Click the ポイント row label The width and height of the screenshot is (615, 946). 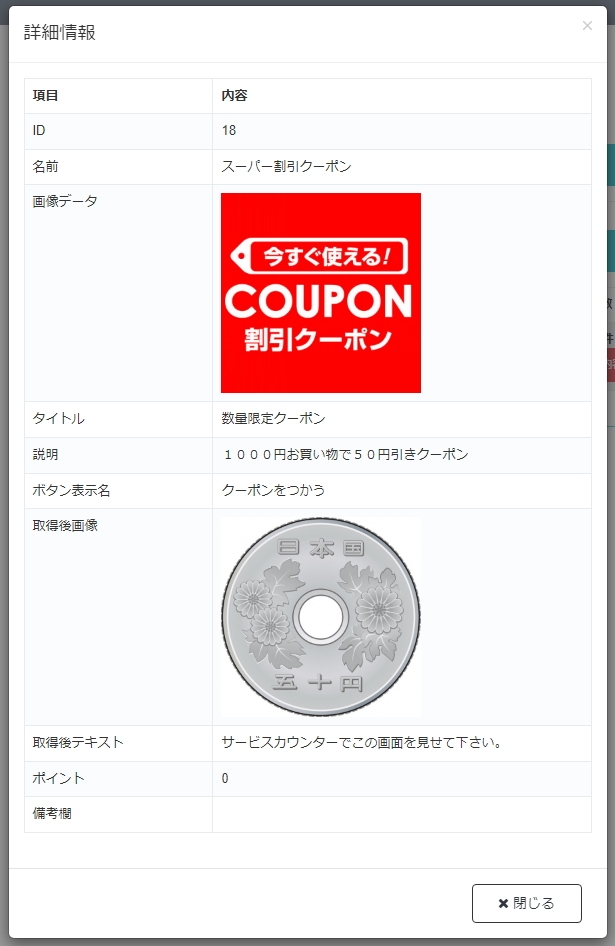tap(59, 778)
